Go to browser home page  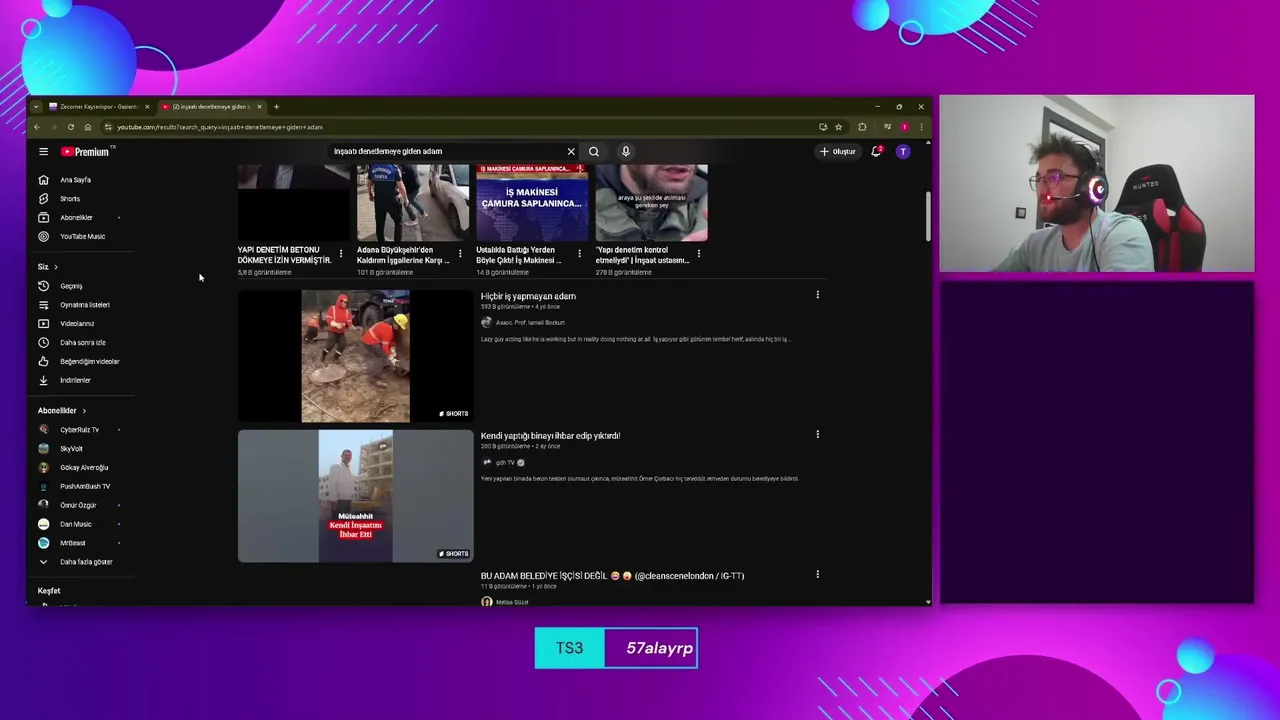tap(87, 127)
